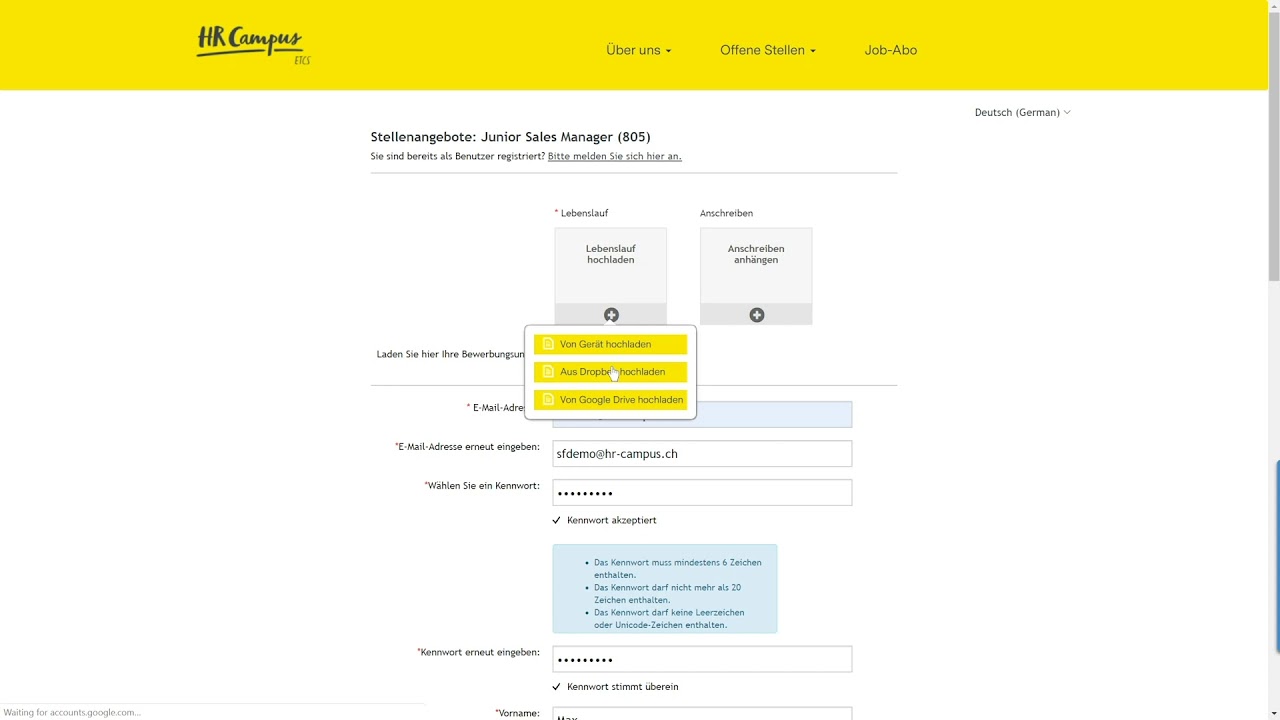Screen dimensions: 1280x720
Task: Click document icon beside Von Google Drive hochladen
Action: point(548,400)
